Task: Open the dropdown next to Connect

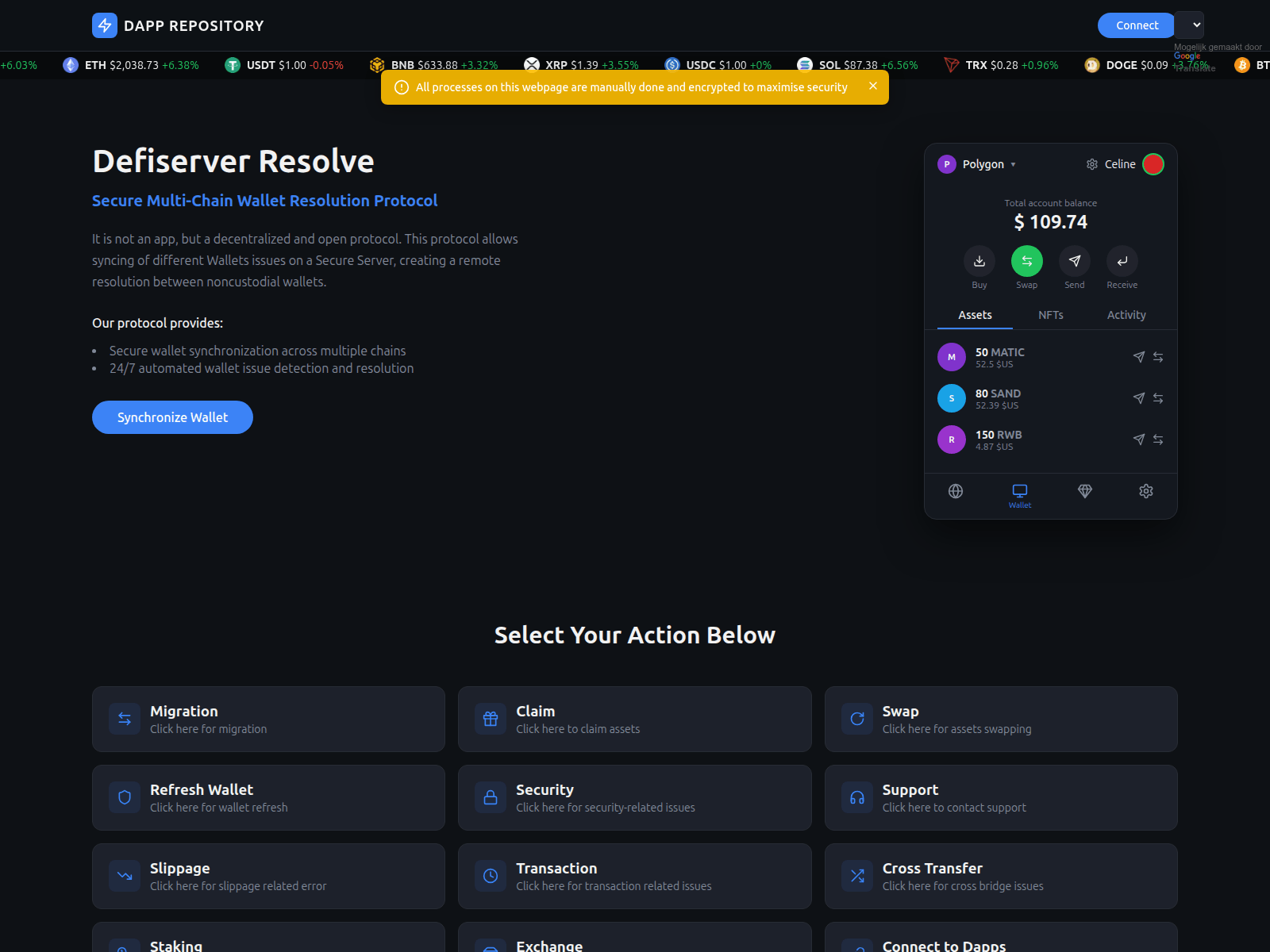Action: [x=1190, y=25]
